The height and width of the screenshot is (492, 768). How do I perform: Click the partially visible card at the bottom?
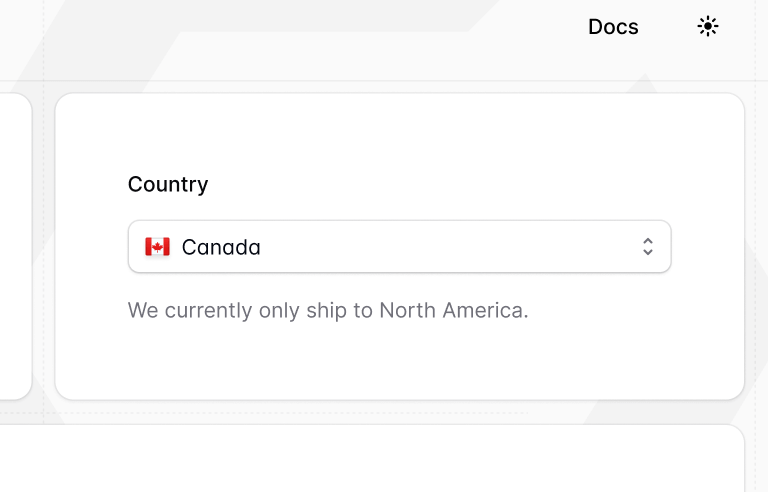pyautogui.click(x=370, y=460)
